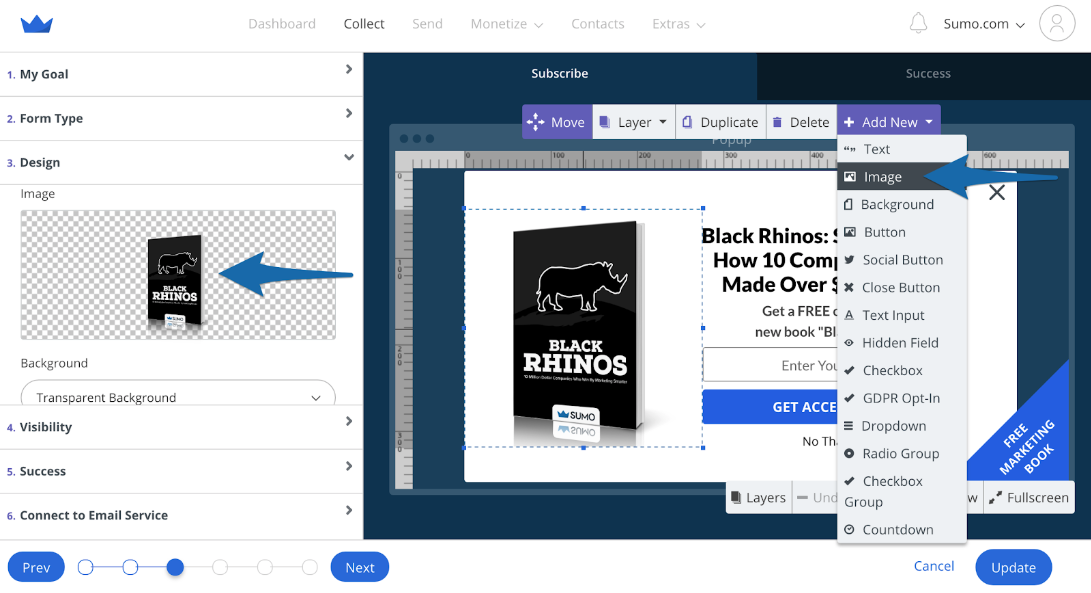Screen dimensions: 1091x593
Task: Add a new Image element
Action: pos(902,177)
